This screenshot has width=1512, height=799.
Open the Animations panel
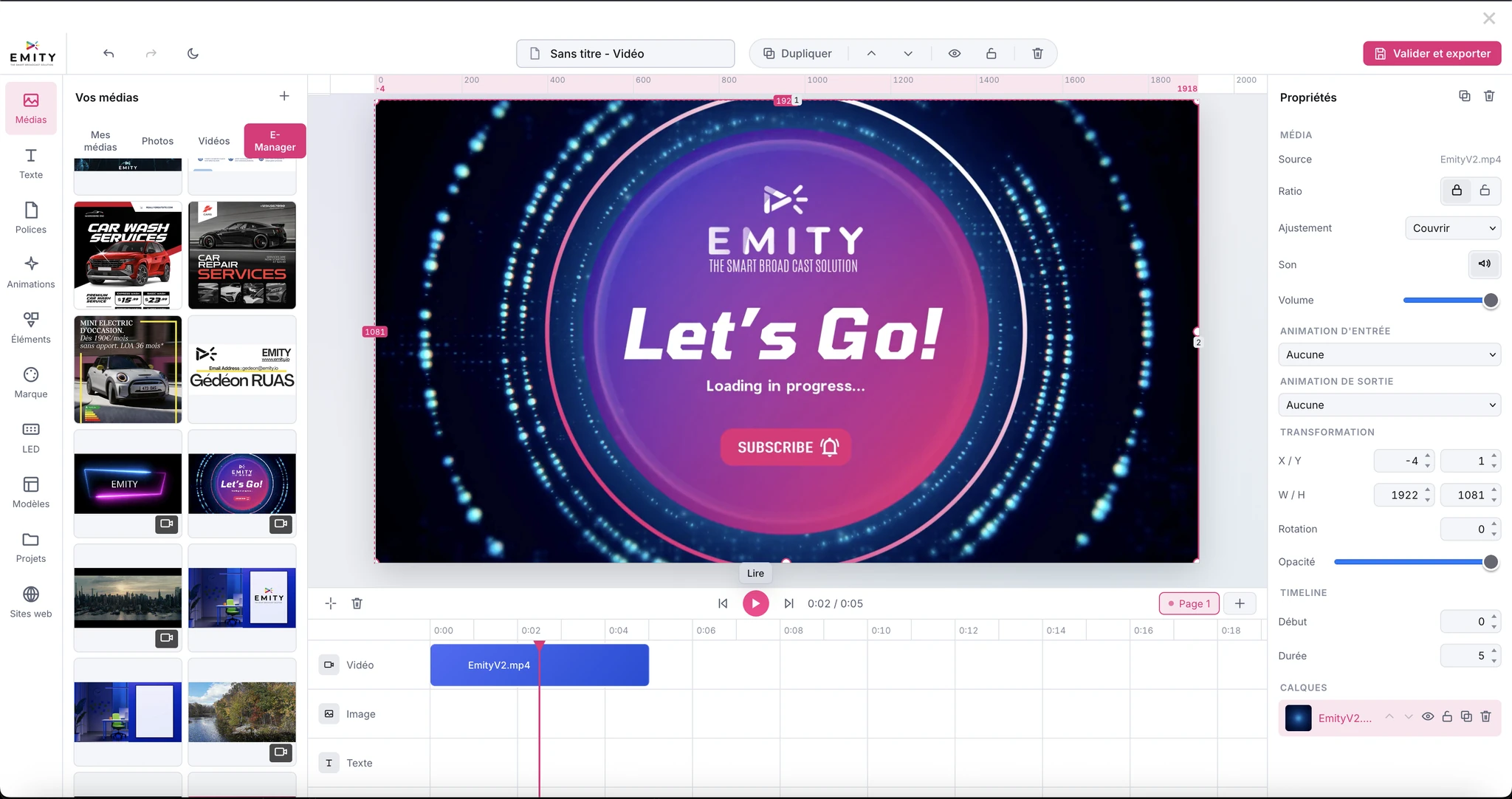[31, 272]
